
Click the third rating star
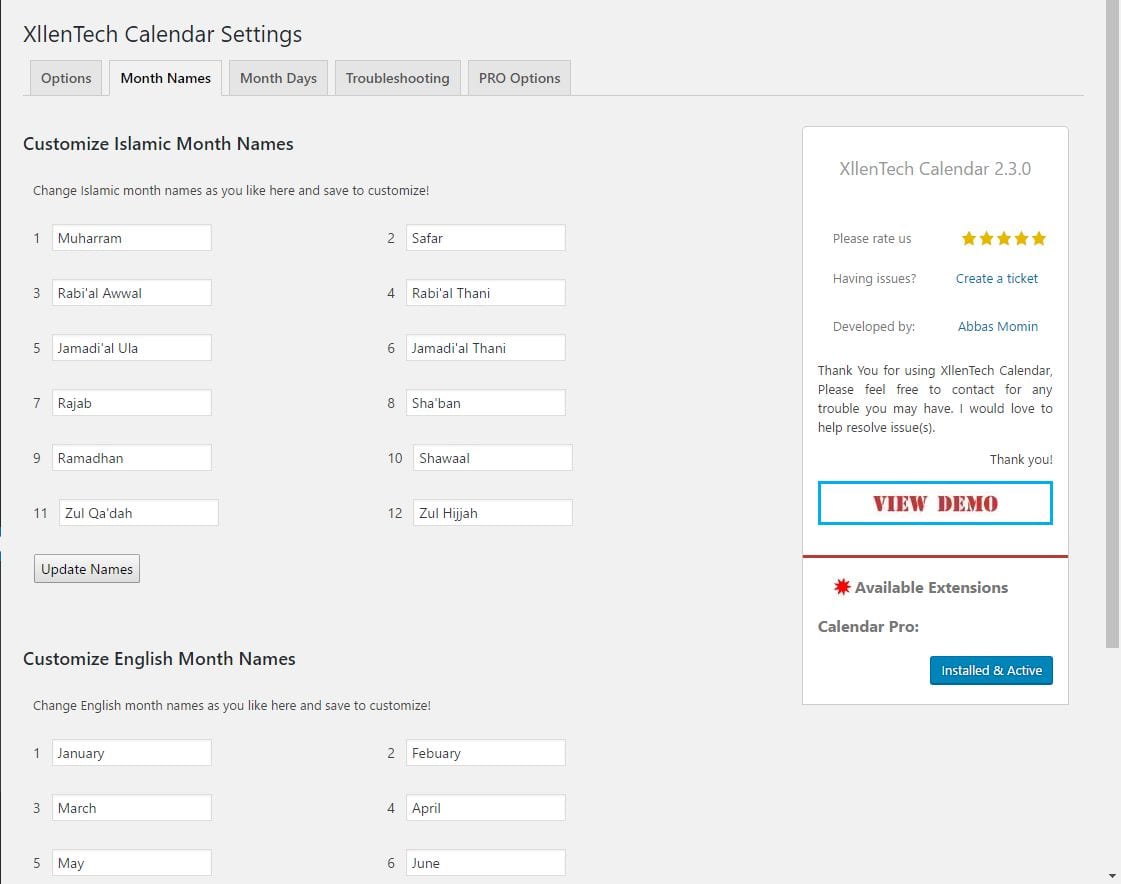click(1004, 238)
